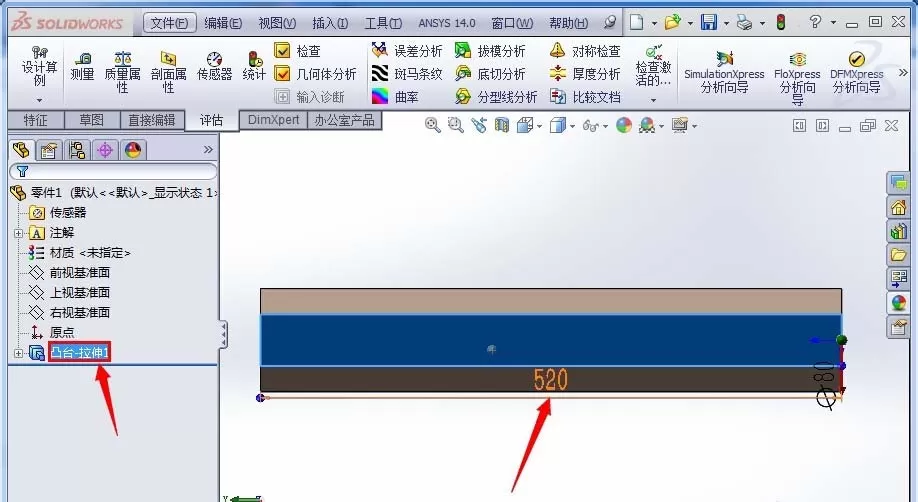Open the 设计算例 design study tool
Image resolution: width=918 pixels, height=502 pixels.
pyautogui.click(x=39, y=66)
